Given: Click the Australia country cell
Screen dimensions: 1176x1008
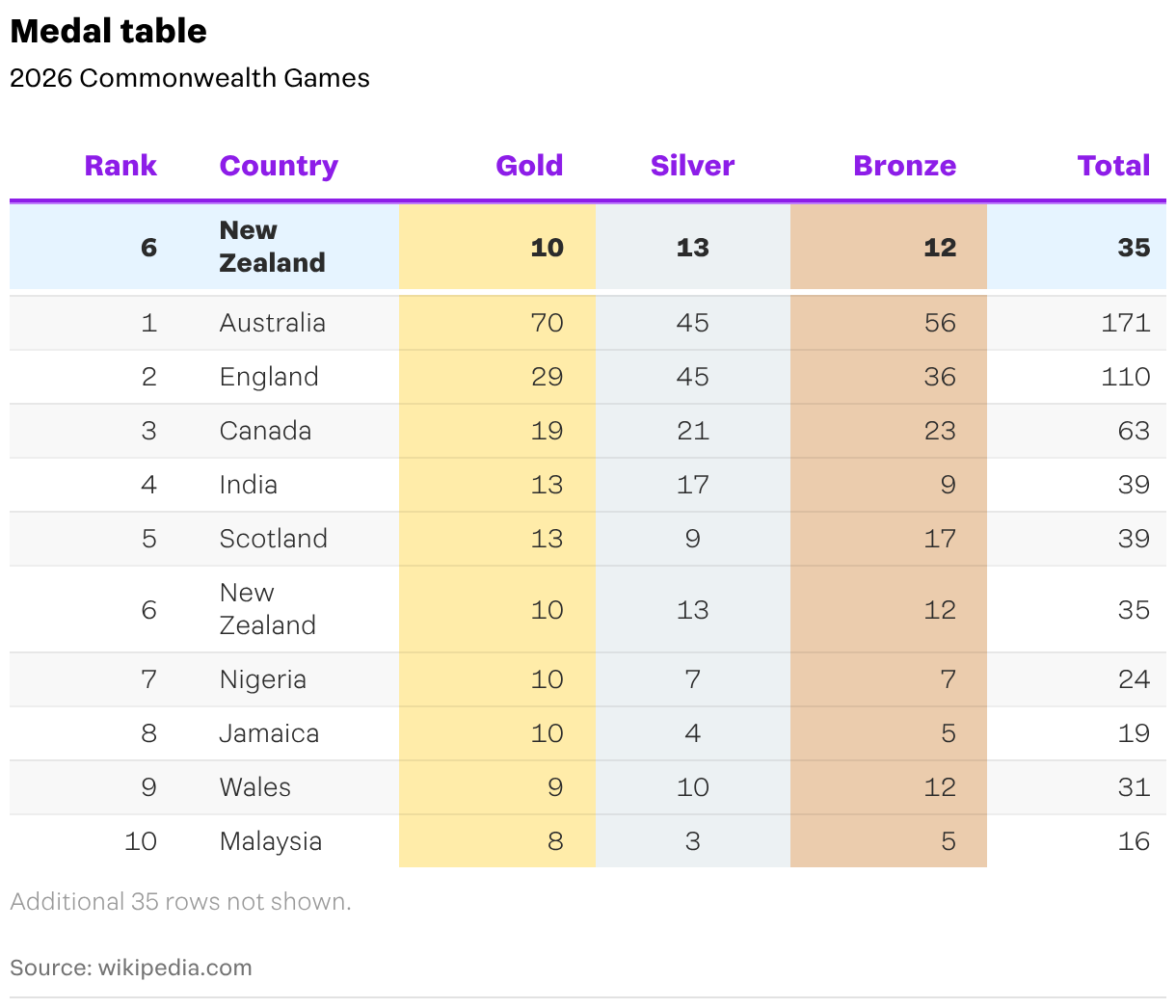Looking at the screenshot, I should 273,323.
